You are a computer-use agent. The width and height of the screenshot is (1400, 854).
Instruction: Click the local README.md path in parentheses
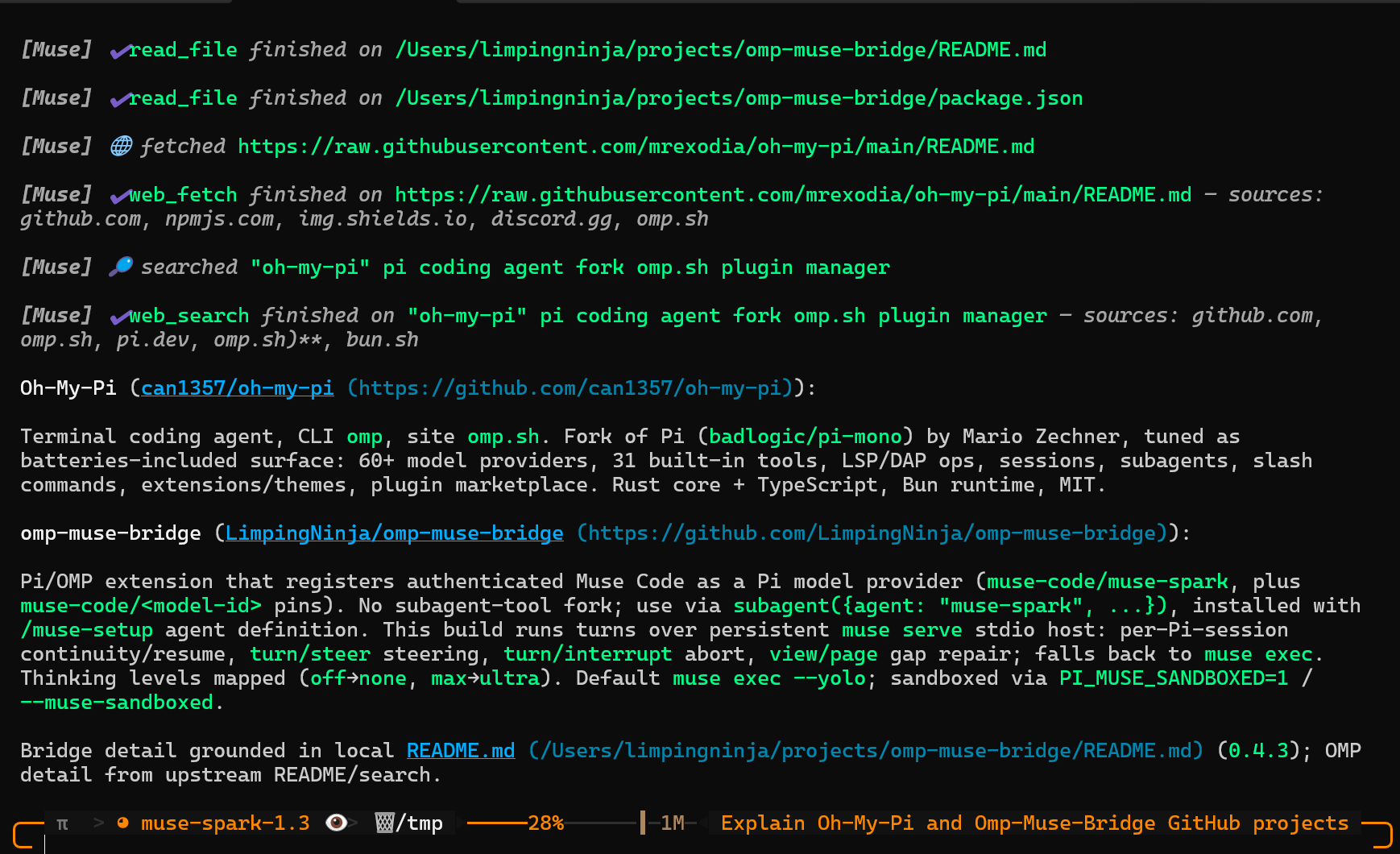click(865, 751)
